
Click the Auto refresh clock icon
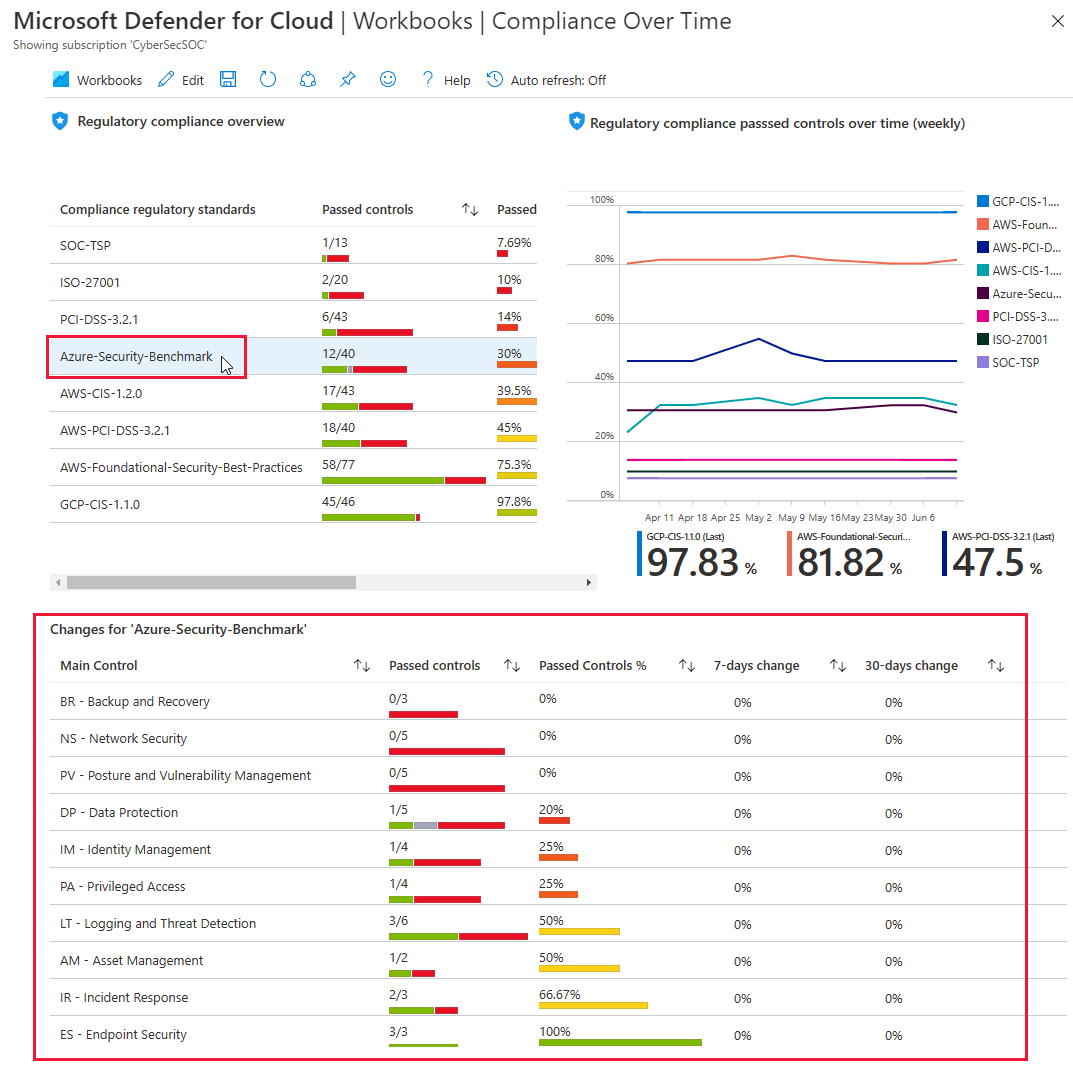[x=494, y=79]
